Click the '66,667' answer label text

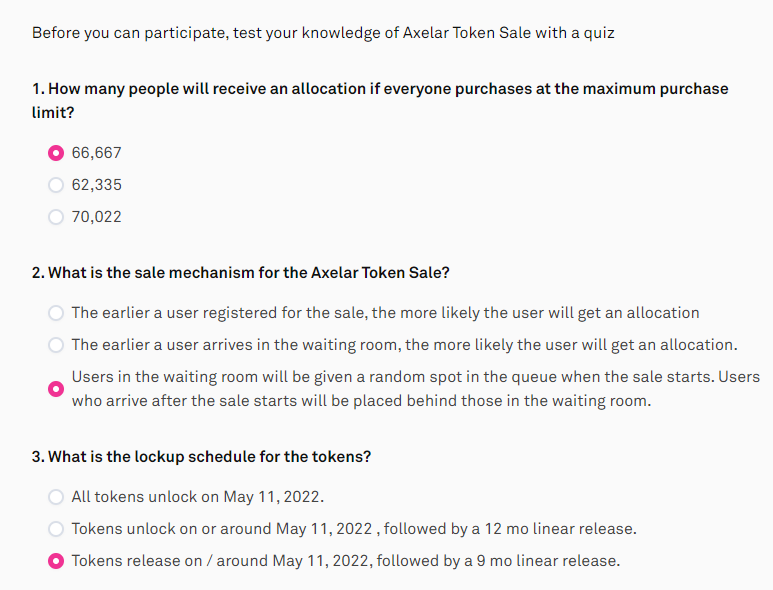pos(96,153)
